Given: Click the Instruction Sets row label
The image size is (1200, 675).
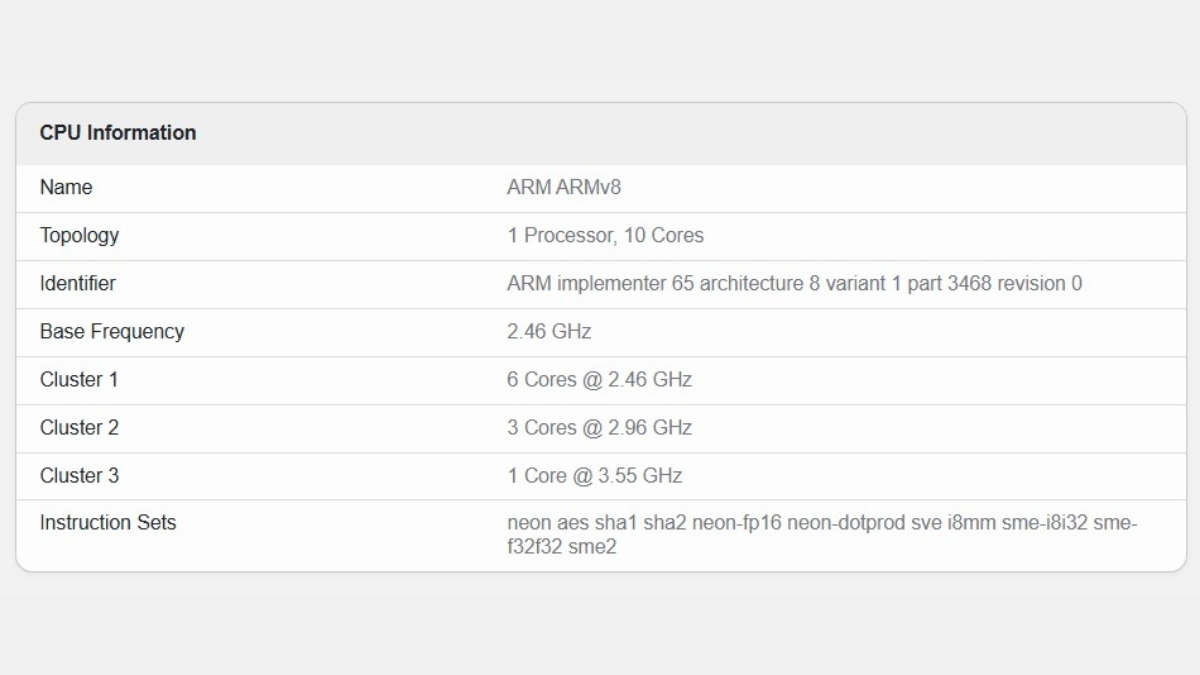Looking at the screenshot, I should tap(108, 522).
